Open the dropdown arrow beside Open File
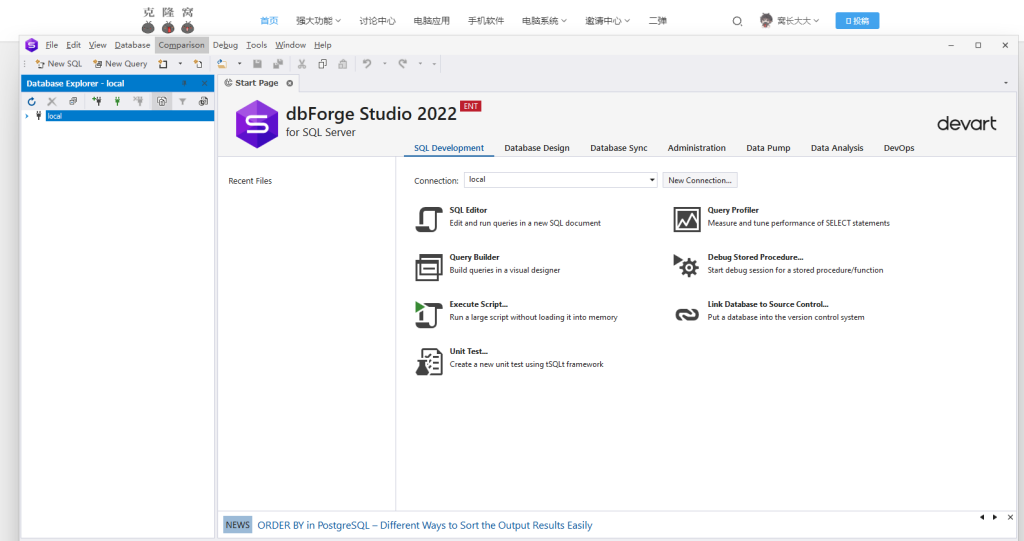Image resolution: width=1024 pixels, height=541 pixels. point(240,64)
